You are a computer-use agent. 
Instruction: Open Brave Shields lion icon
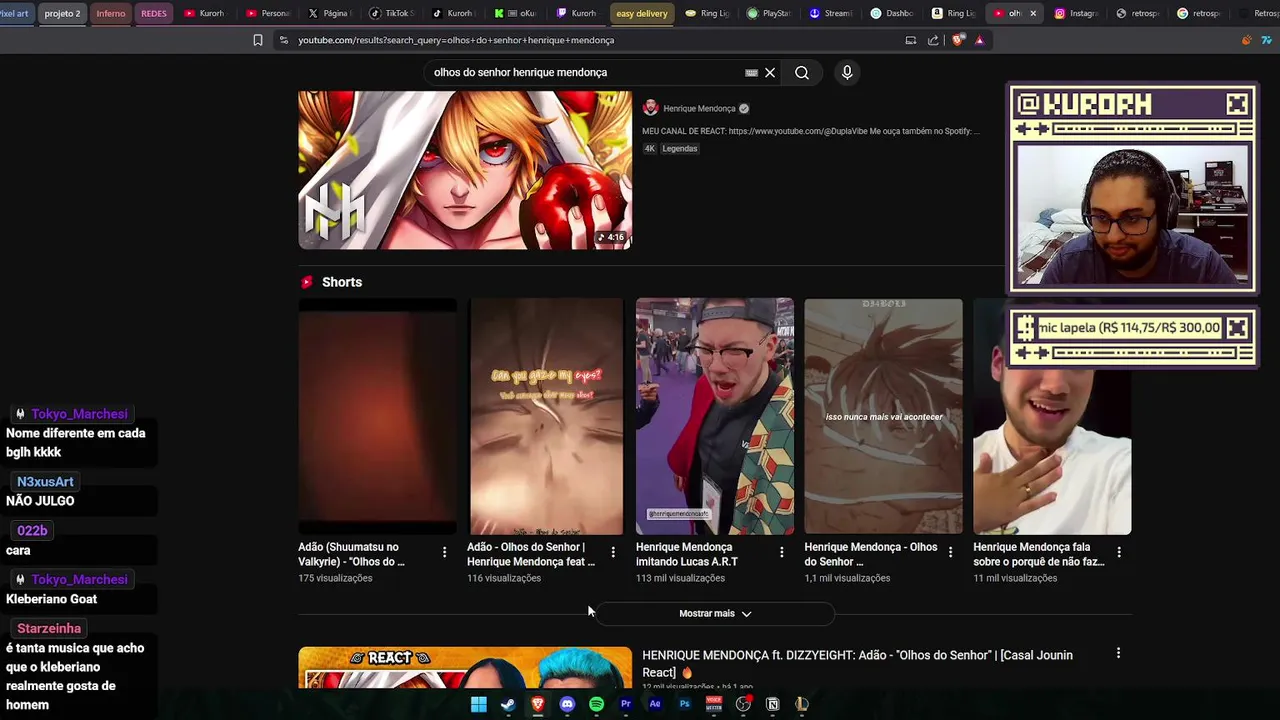pos(959,40)
